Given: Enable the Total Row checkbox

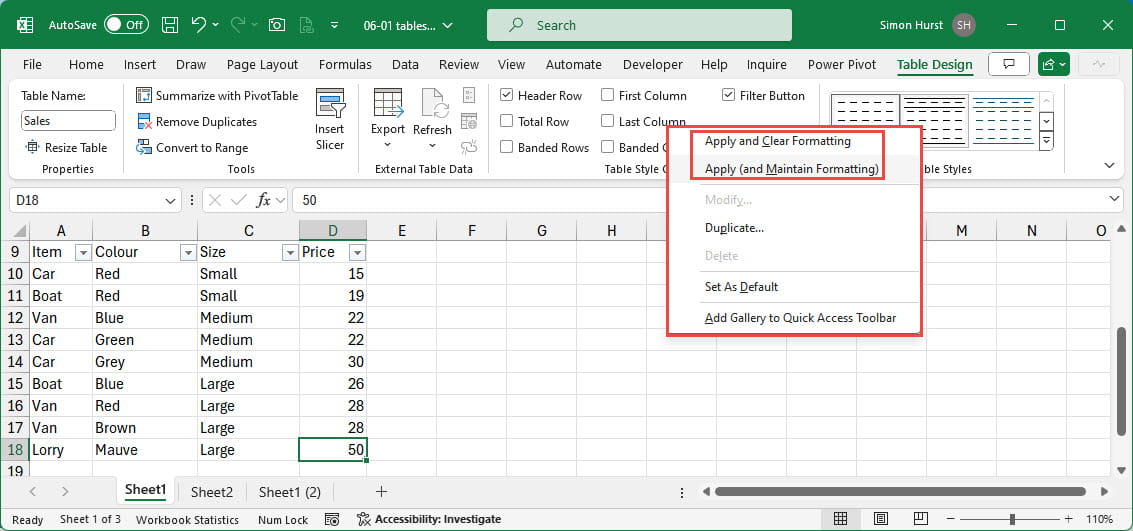Looking at the screenshot, I should pos(507,122).
